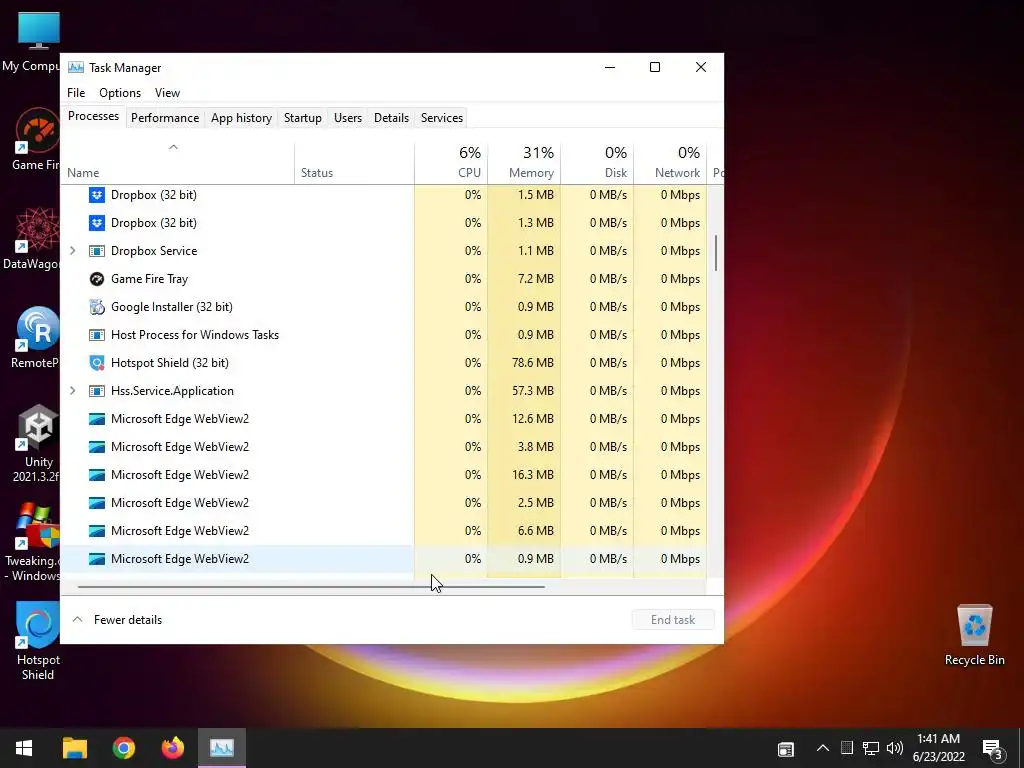1024x768 pixels.
Task: Select the Dropbox (32 bit) row using 1.3 MB
Action: pos(384,223)
